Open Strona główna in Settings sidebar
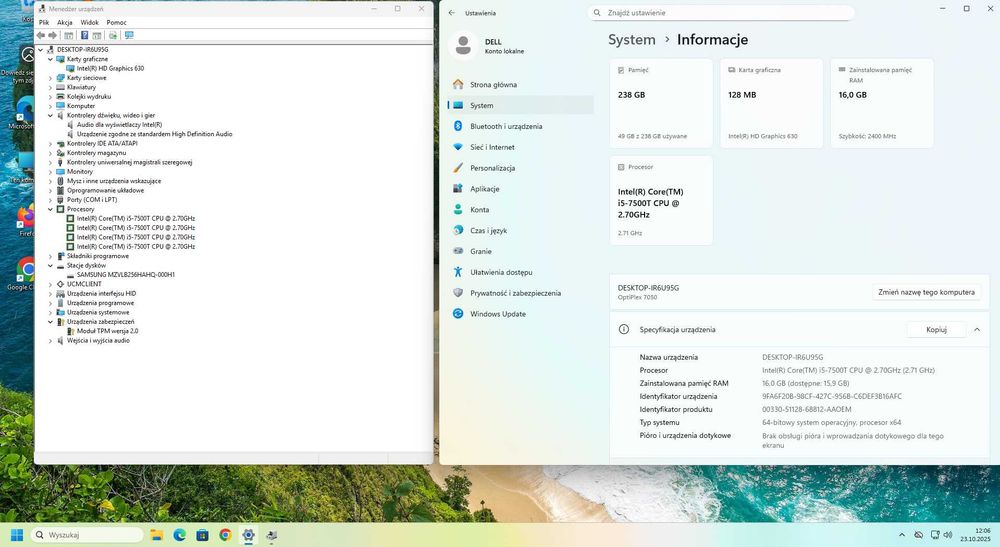The image size is (1000, 547). coord(520,84)
